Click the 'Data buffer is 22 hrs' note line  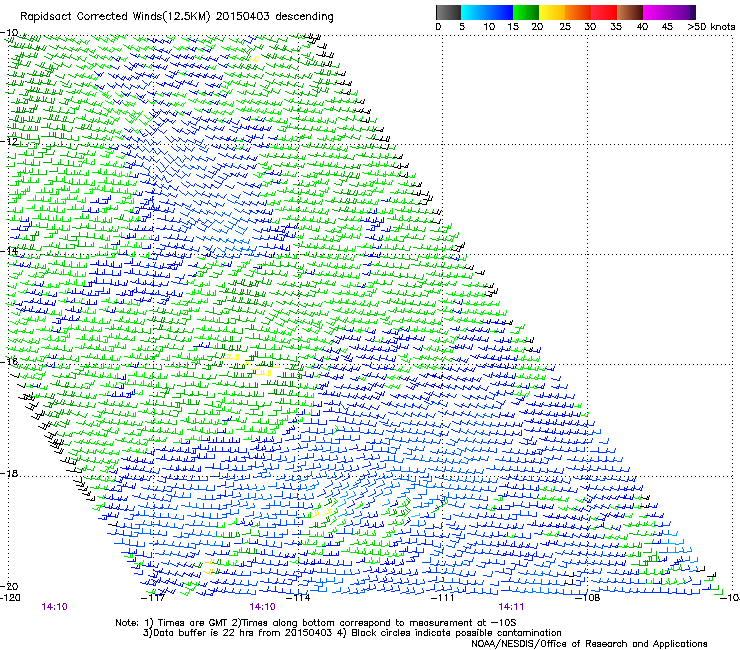click(x=352, y=633)
